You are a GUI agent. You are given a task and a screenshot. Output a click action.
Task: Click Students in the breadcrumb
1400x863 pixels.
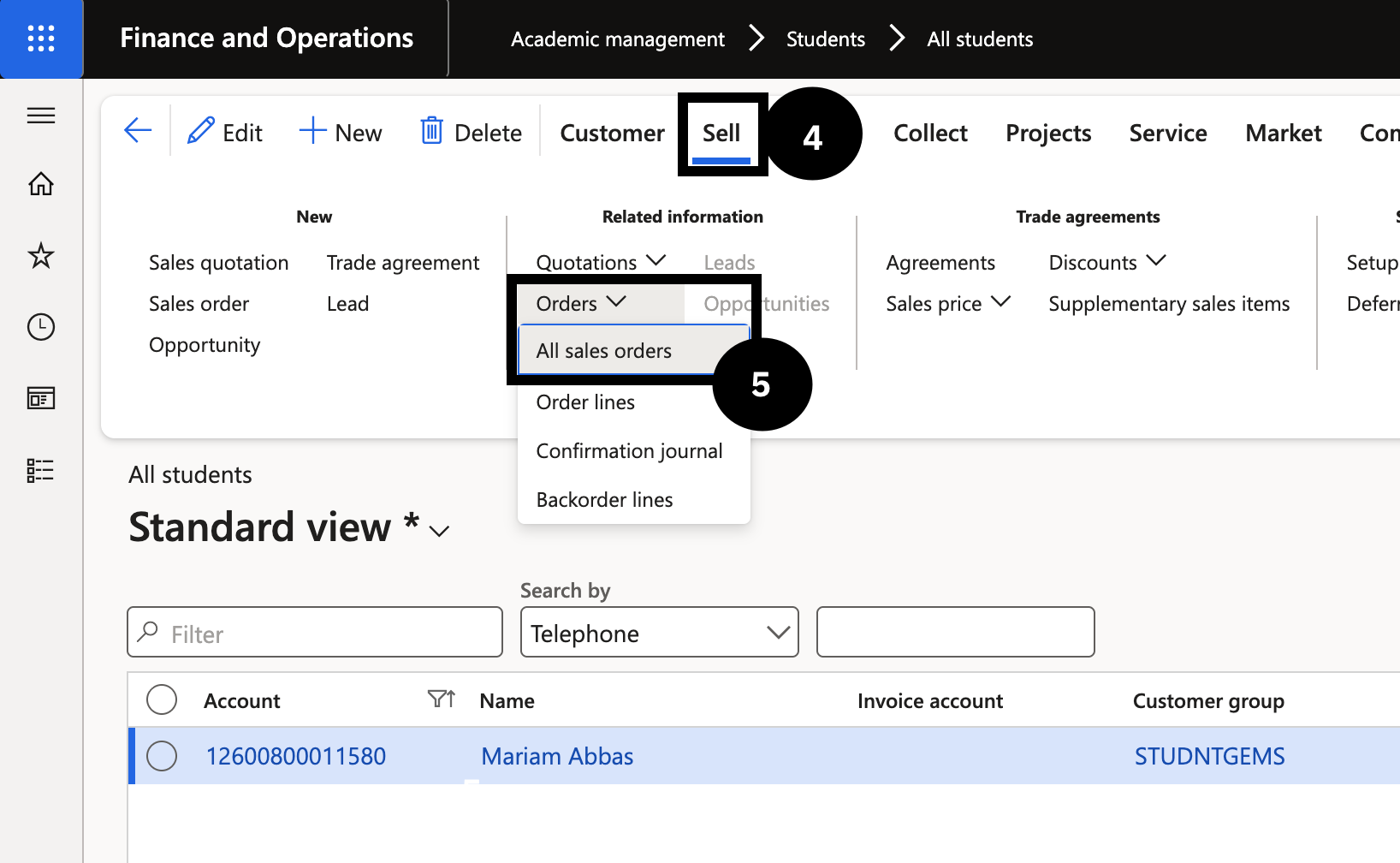826,39
